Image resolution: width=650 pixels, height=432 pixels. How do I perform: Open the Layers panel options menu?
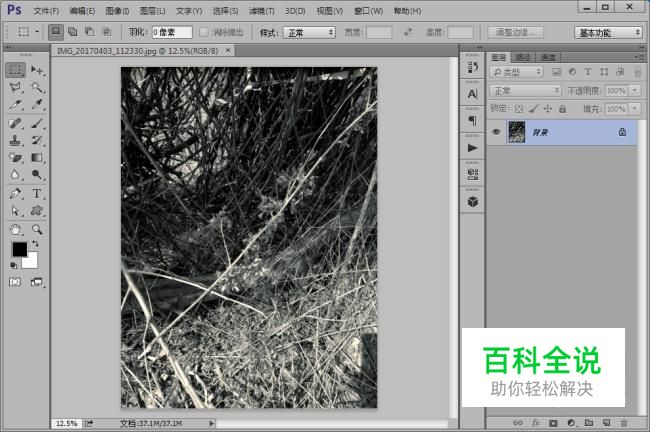click(x=639, y=57)
